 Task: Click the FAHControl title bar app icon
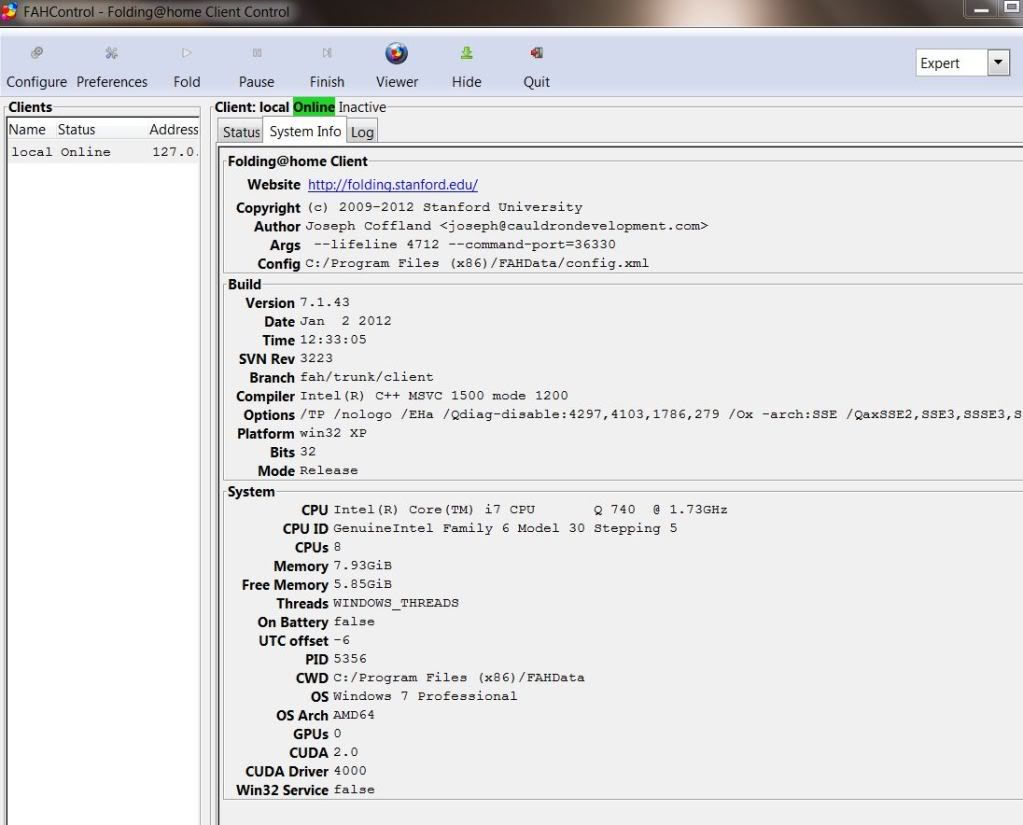coord(9,11)
